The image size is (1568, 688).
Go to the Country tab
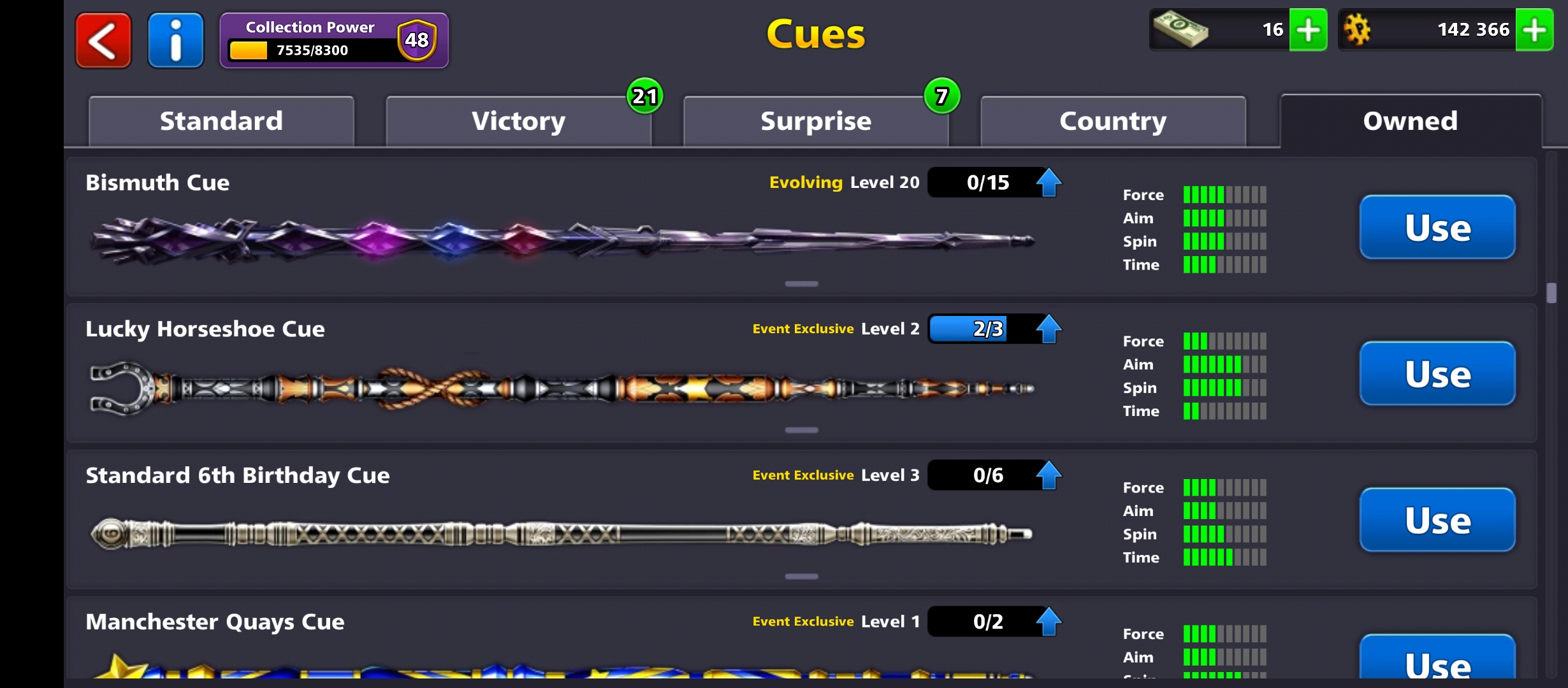pyautogui.click(x=1113, y=121)
